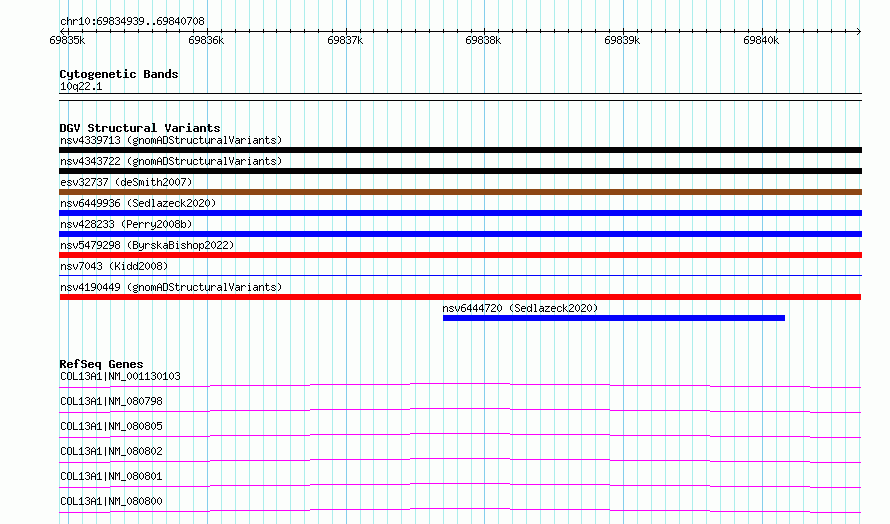Click the COL13A1|NM_001130103 transcript label
This screenshot has height=524, width=890.
pos(120,376)
